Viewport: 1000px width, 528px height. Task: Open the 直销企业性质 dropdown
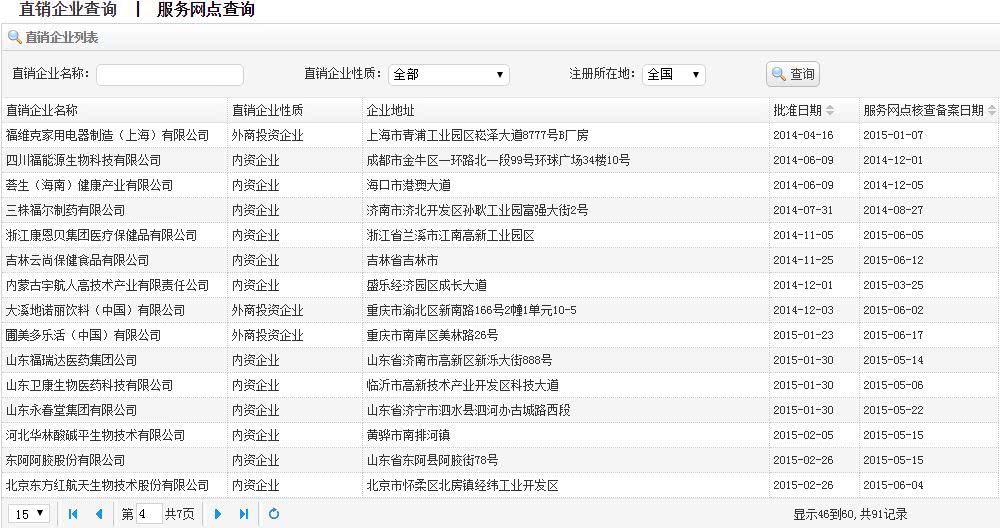(x=449, y=75)
